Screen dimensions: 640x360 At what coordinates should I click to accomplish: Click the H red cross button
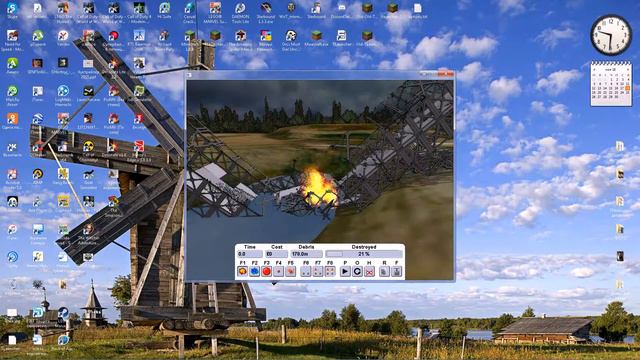coord(369,271)
